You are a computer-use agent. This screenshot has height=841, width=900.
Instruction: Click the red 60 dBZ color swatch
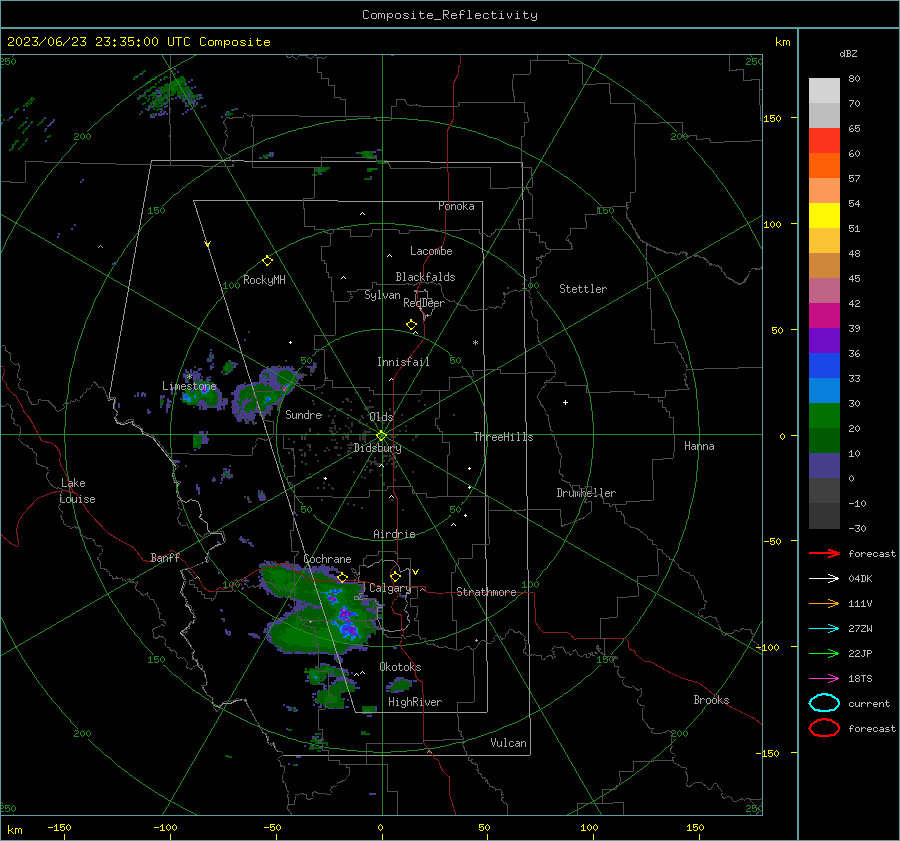[824, 141]
